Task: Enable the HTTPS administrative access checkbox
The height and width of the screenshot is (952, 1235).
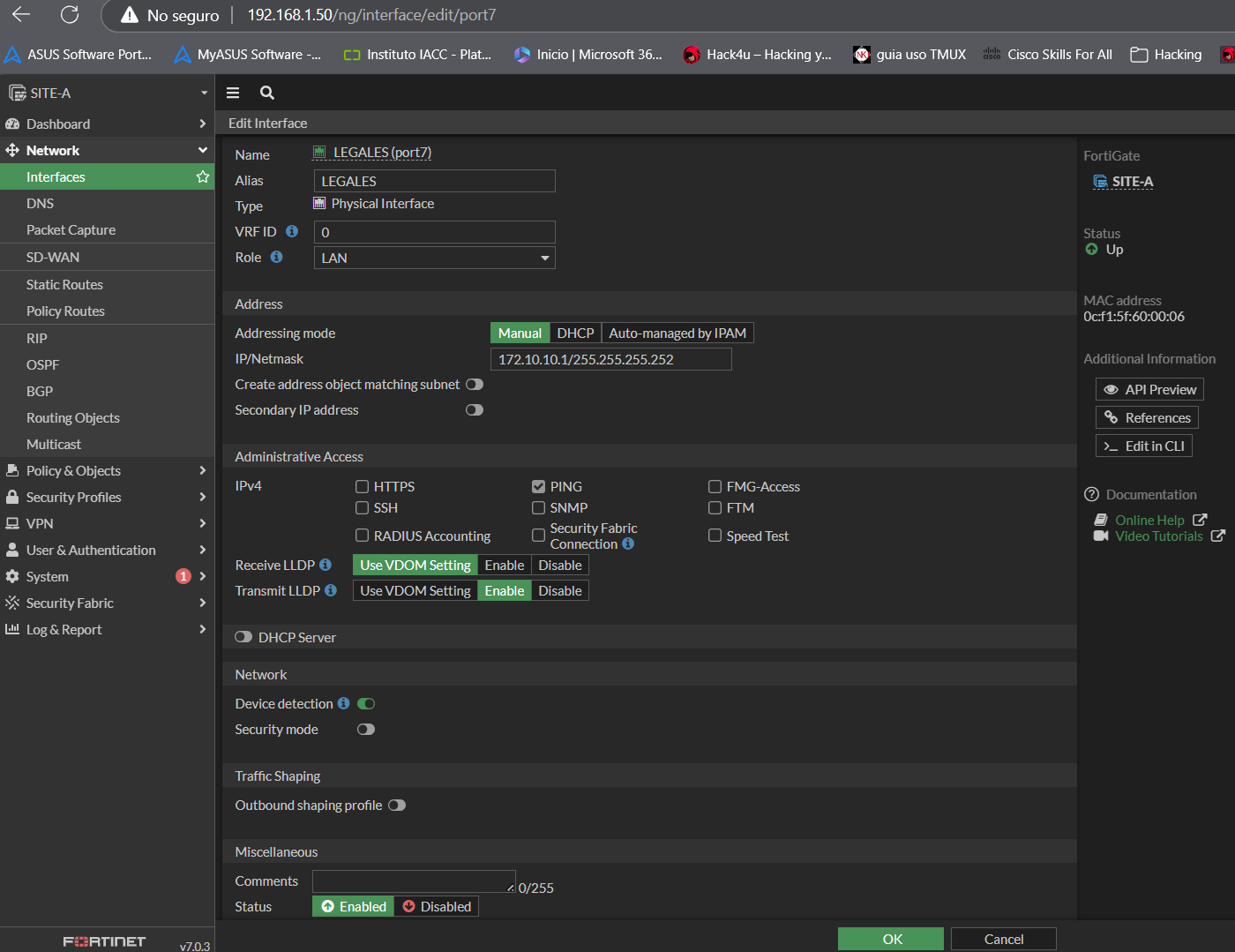Action: [x=362, y=486]
